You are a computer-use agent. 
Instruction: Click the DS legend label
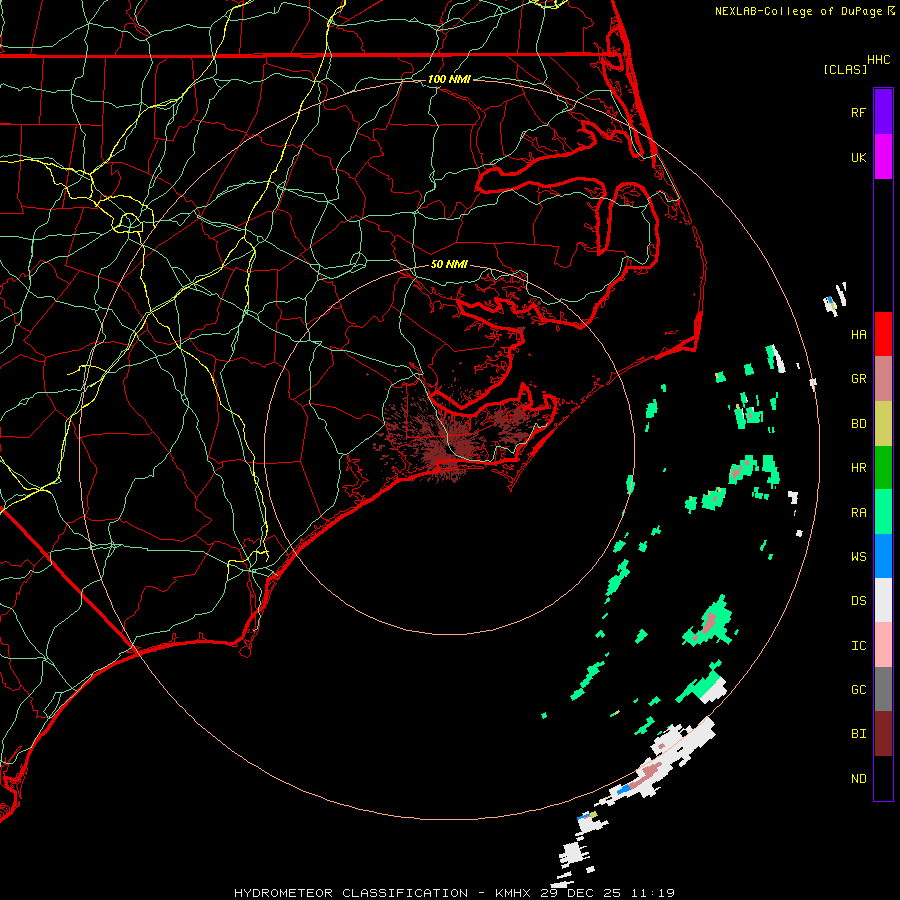(858, 601)
